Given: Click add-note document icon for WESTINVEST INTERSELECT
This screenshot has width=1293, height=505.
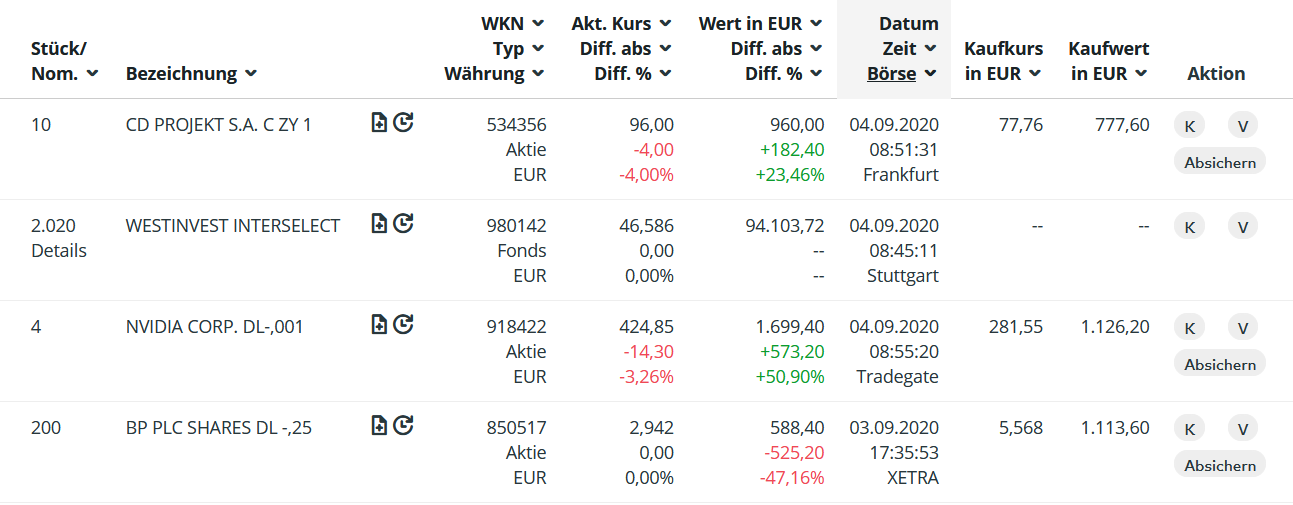Looking at the screenshot, I should pos(379,223).
